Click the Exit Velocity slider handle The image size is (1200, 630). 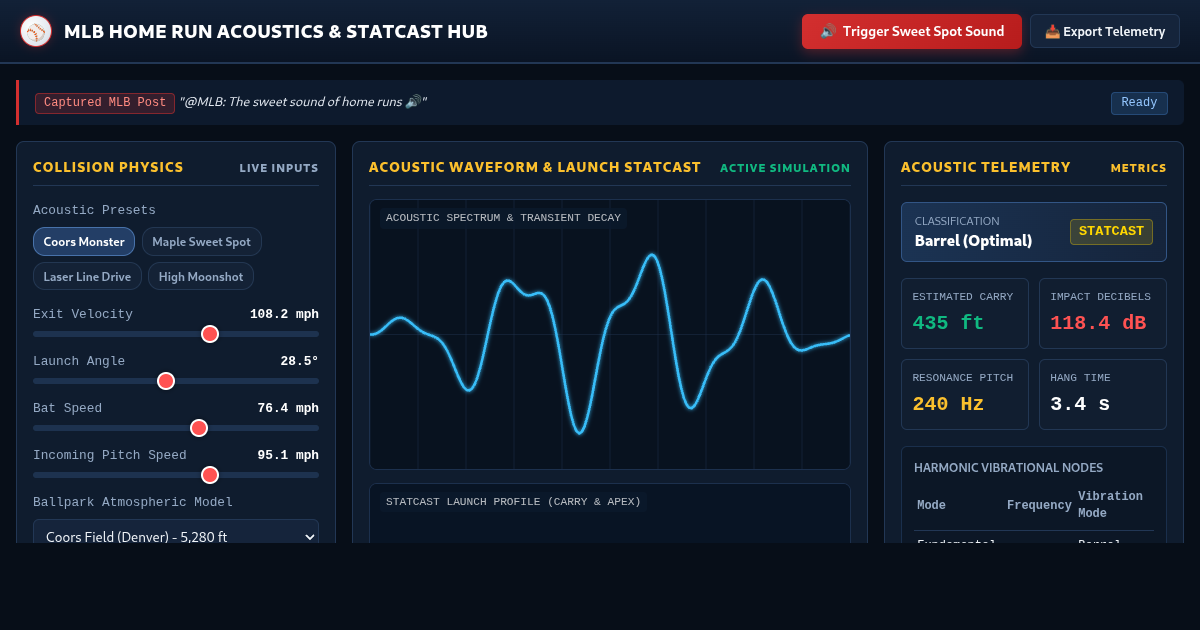point(210,334)
